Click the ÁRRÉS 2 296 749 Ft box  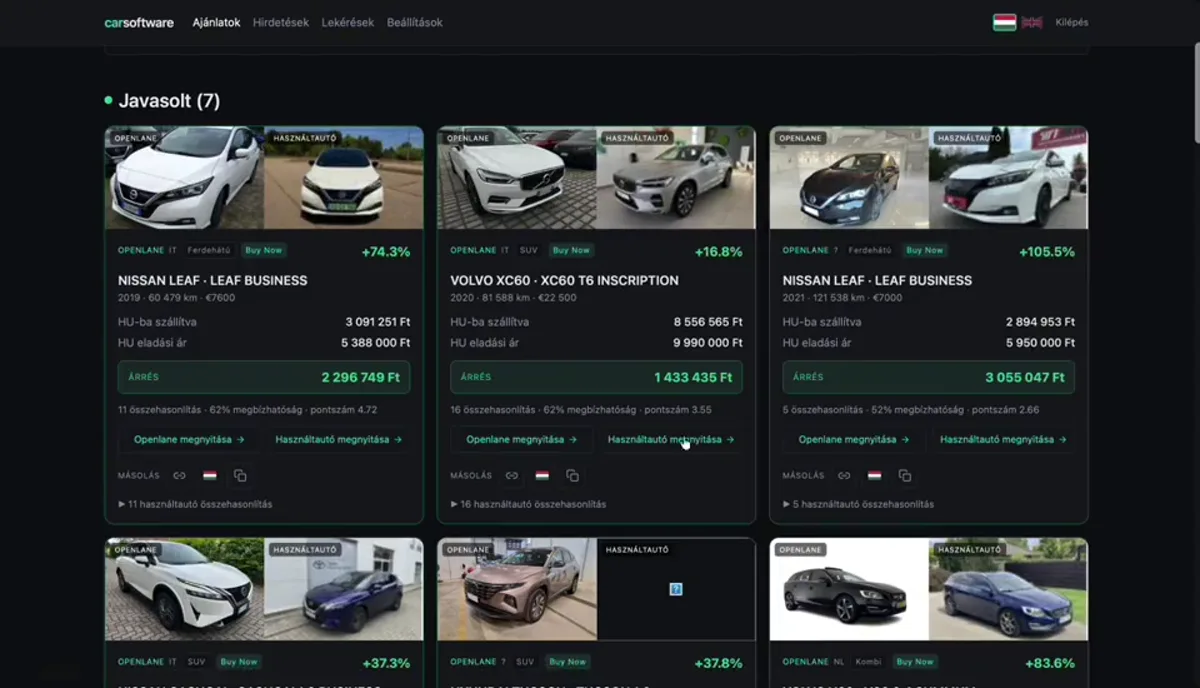(264, 377)
